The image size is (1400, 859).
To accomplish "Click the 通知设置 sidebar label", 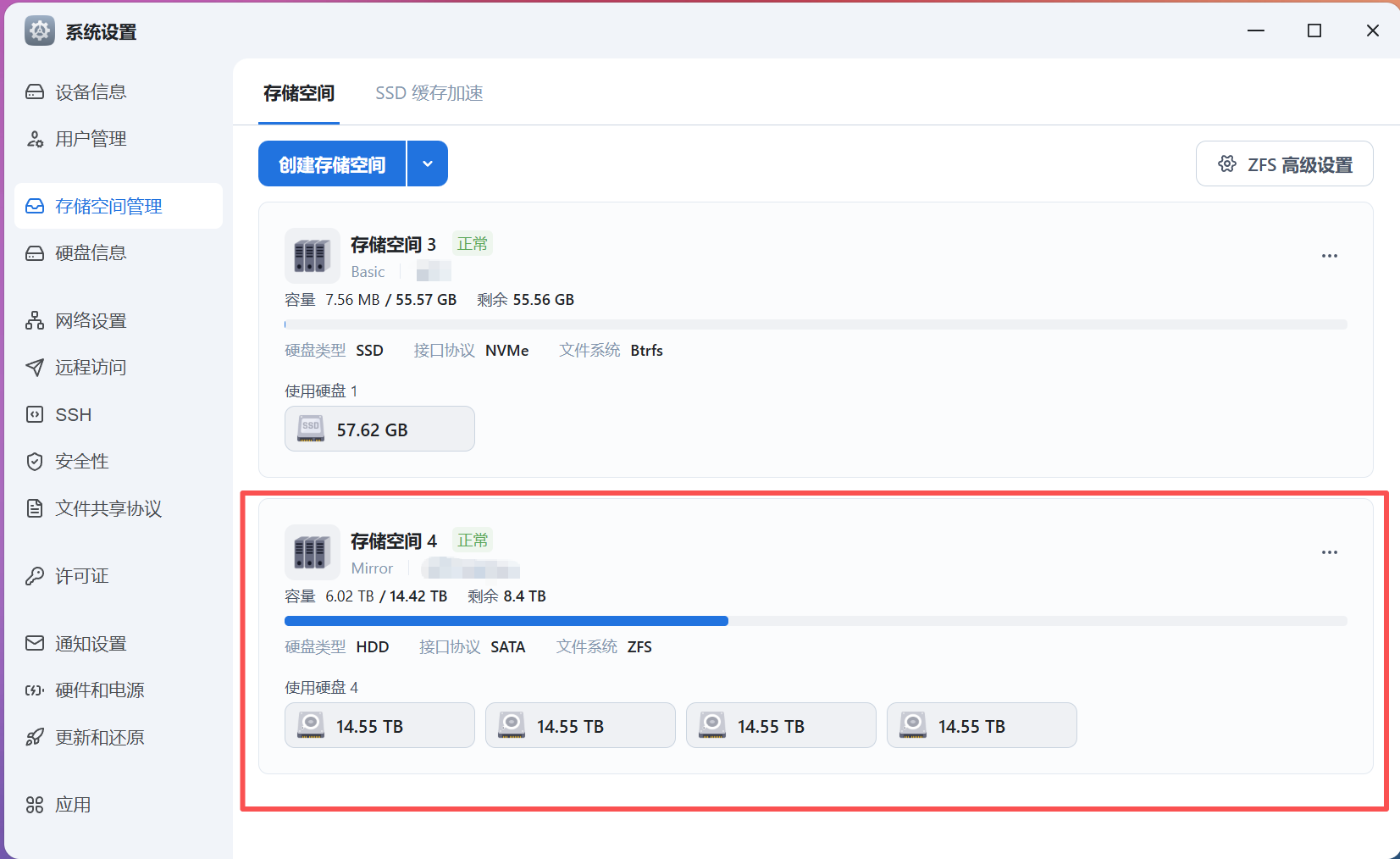I will [x=91, y=644].
